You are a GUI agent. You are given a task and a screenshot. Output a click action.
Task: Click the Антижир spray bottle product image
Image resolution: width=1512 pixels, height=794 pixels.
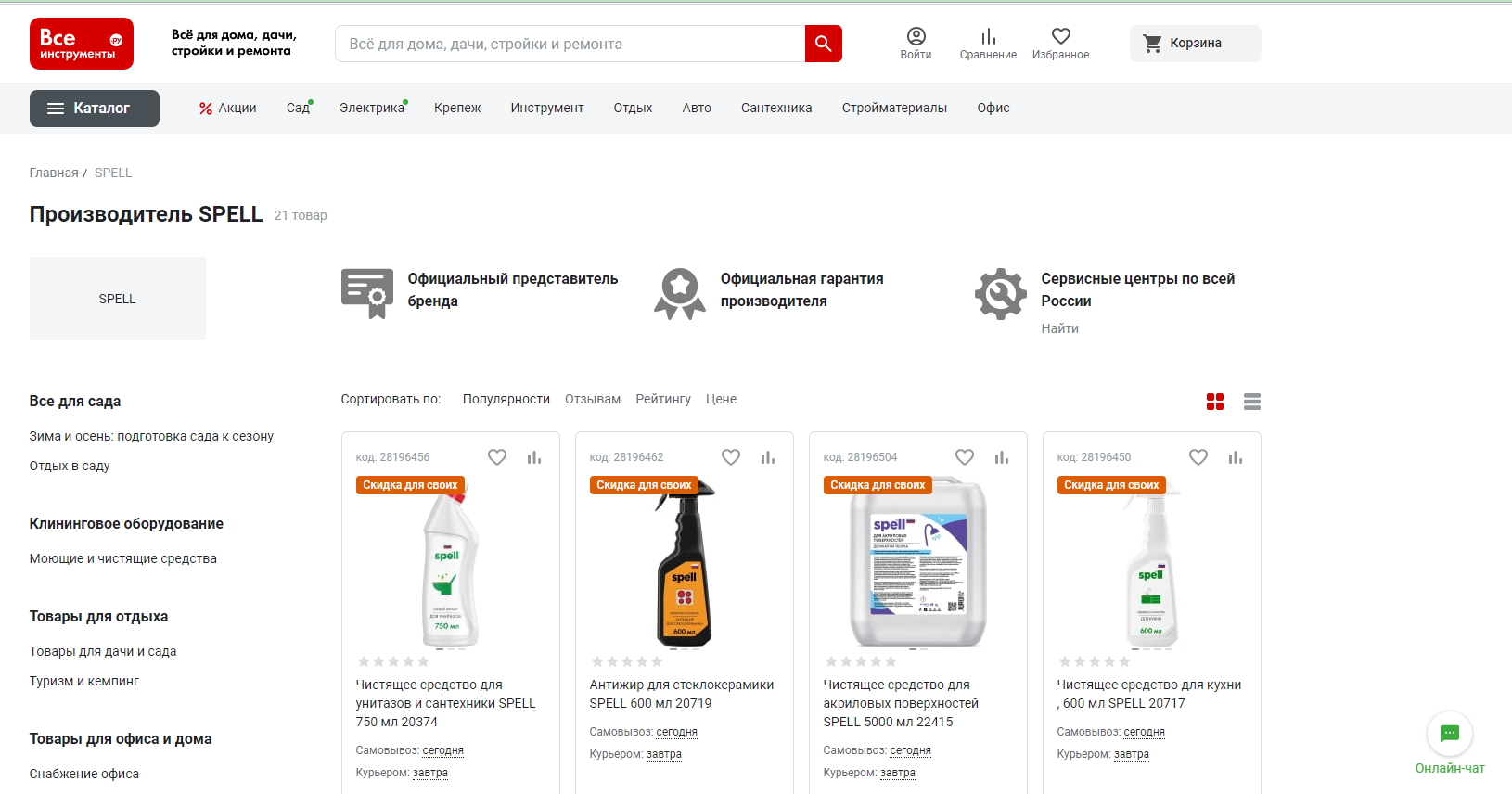685,566
